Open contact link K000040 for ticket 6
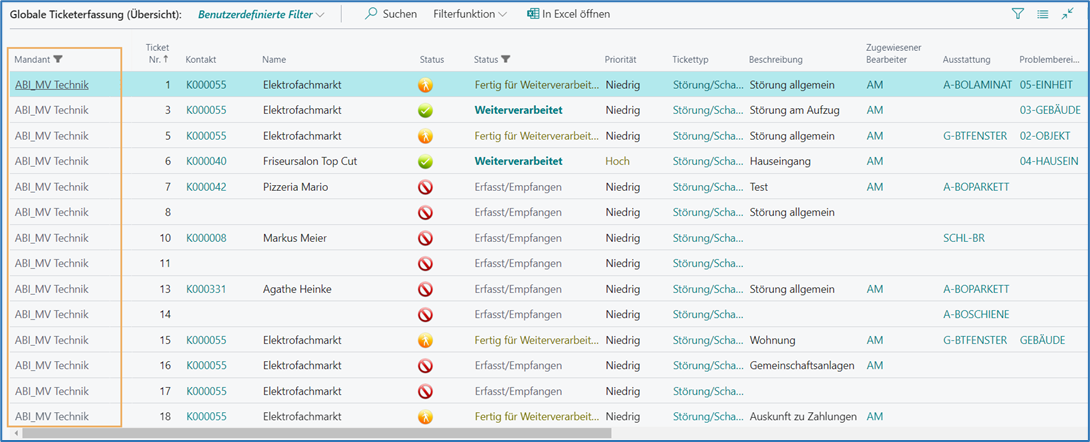The height and width of the screenshot is (442, 1090). click(206, 161)
